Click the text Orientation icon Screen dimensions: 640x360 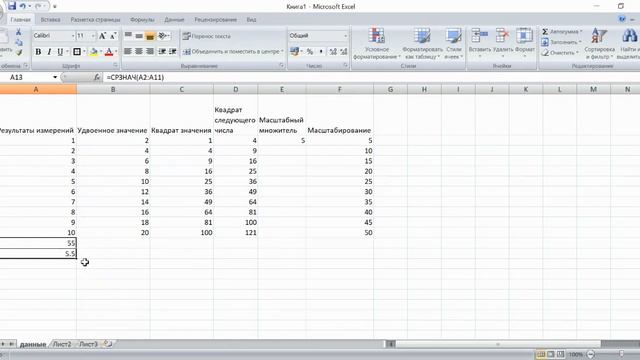tap(163, 36)
